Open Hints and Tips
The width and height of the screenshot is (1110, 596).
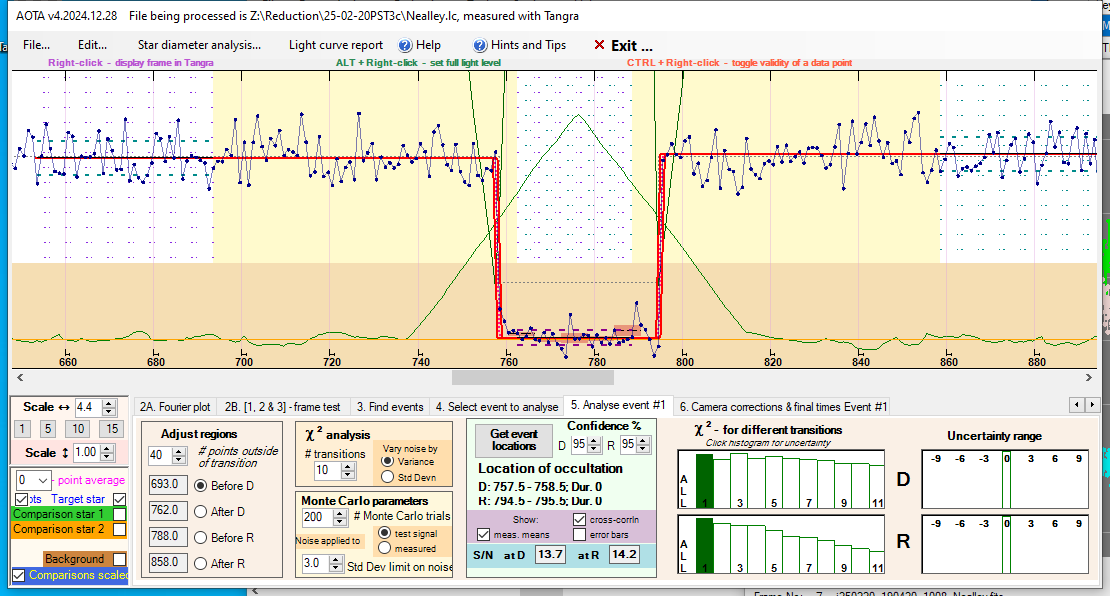[520, 45]
